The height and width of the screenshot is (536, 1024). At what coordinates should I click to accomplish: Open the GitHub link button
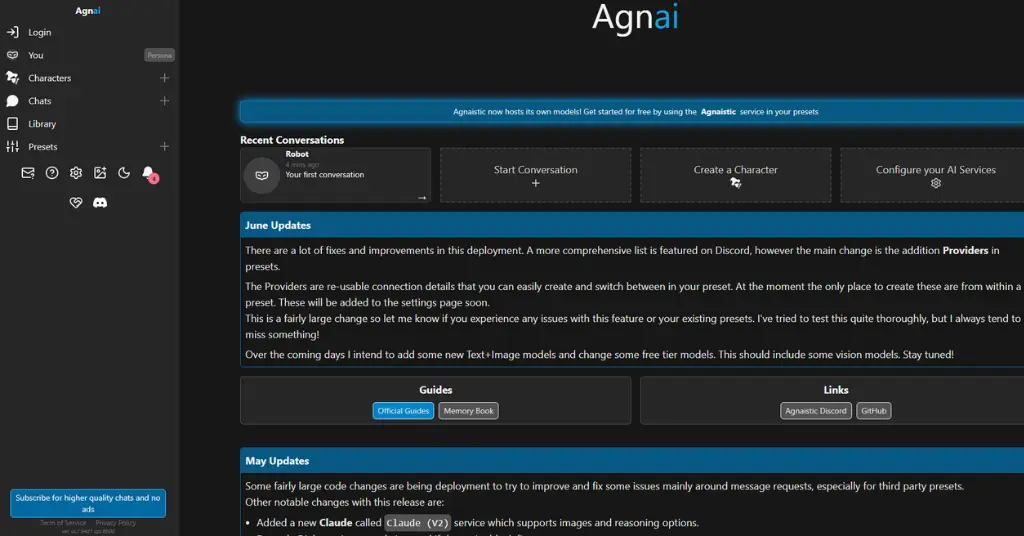(874, 411)
